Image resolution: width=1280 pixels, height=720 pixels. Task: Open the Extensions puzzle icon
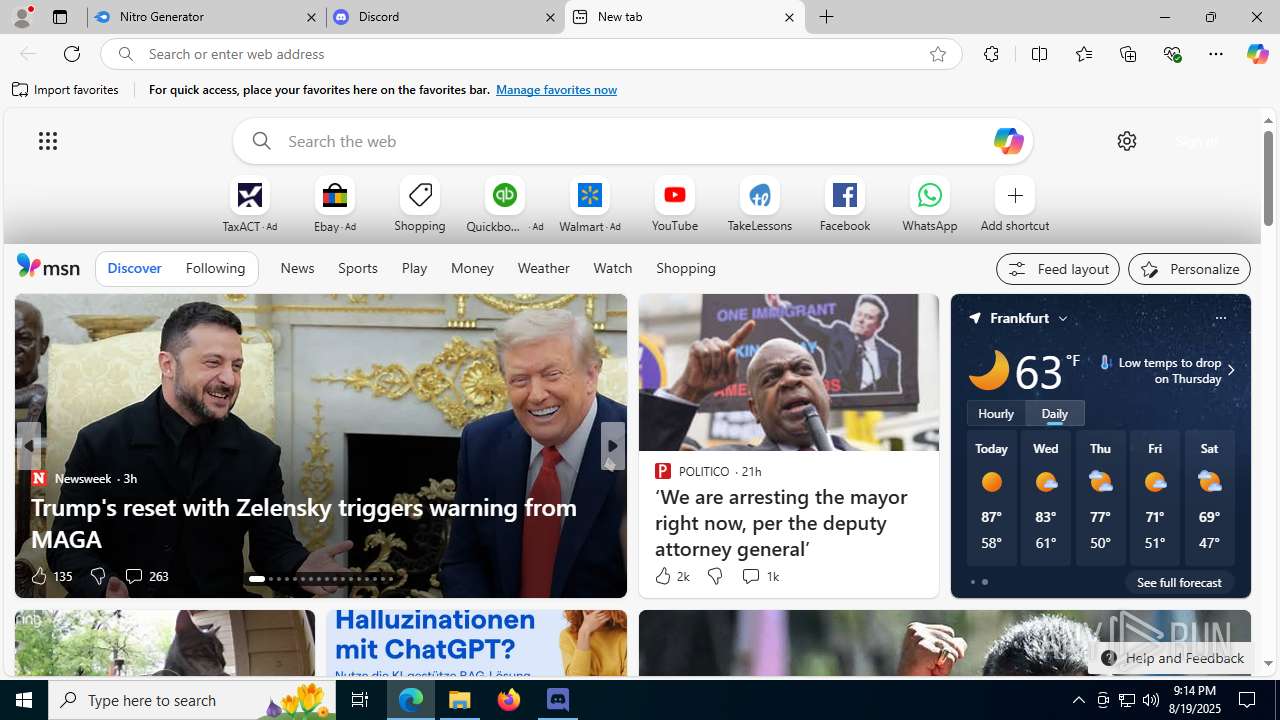991,54
